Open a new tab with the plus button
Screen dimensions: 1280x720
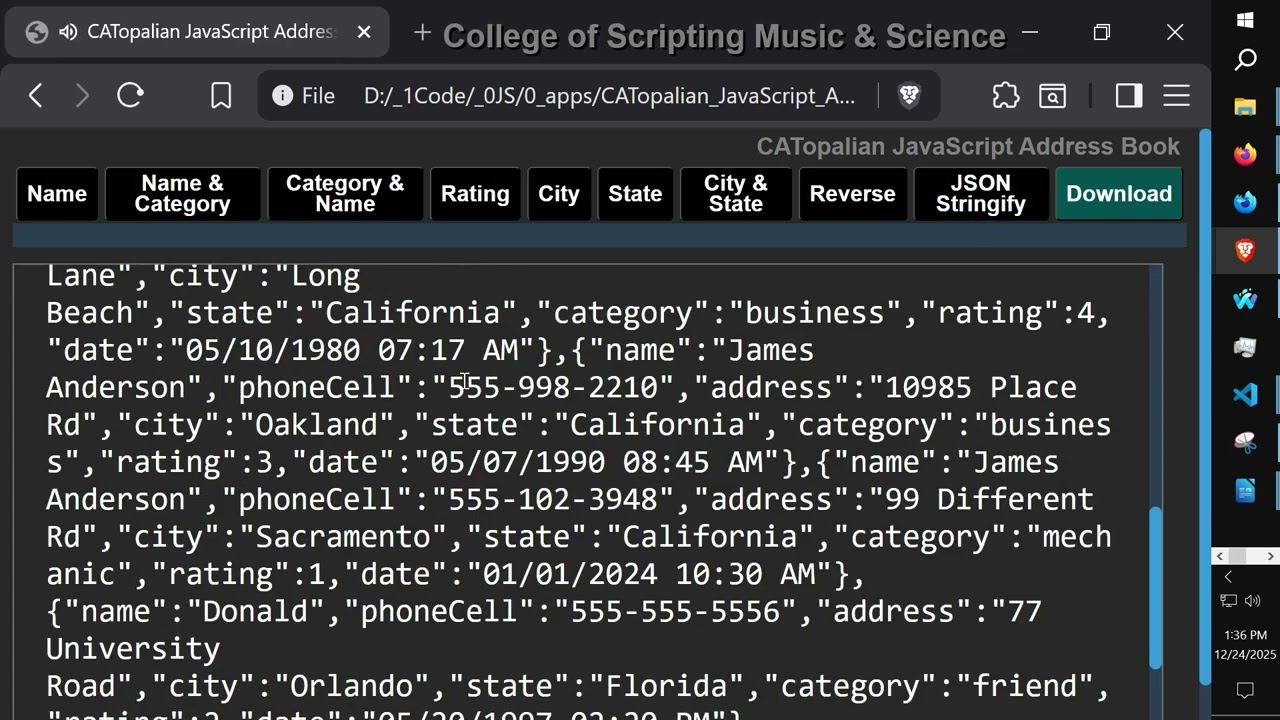point(422,33)
